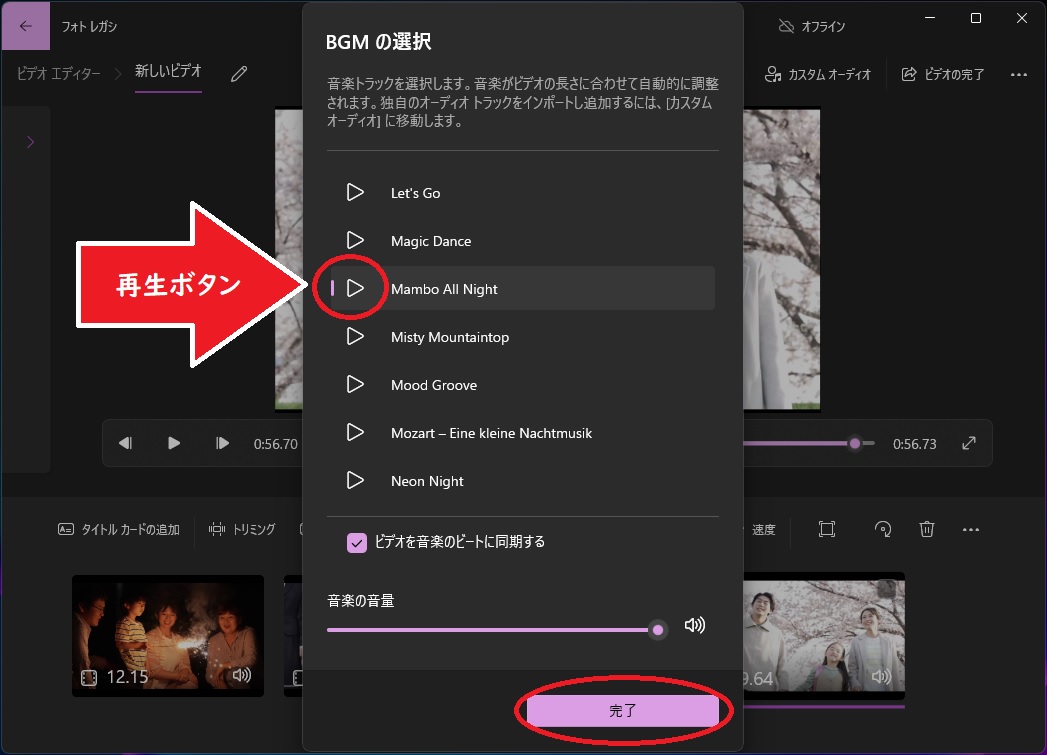1047x755 pixels.
Task: Select the Mambo All Night row
Action: [522, 288]
